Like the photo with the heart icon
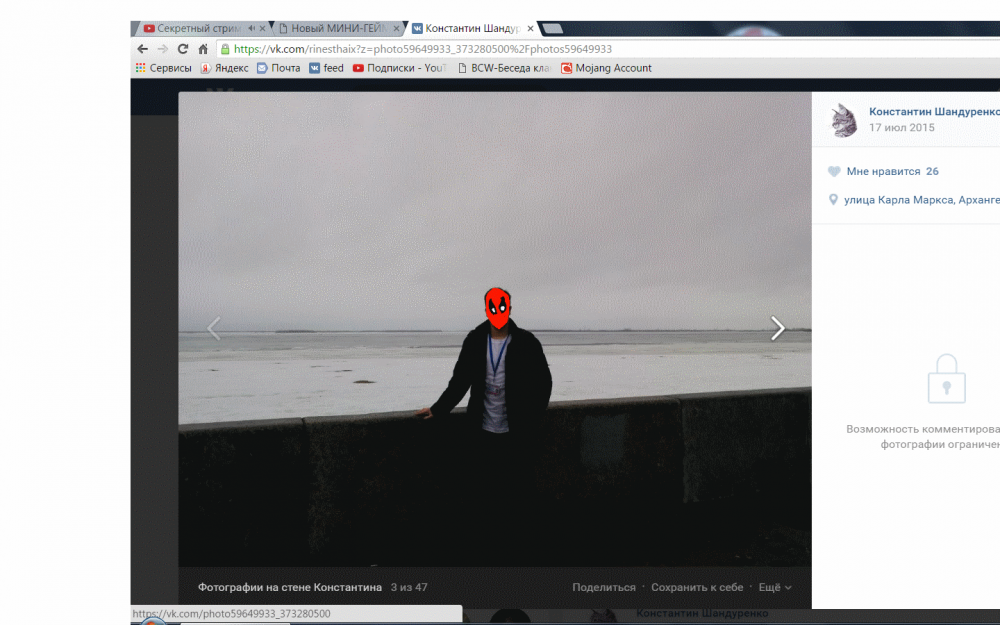 [x=834, y=172]
